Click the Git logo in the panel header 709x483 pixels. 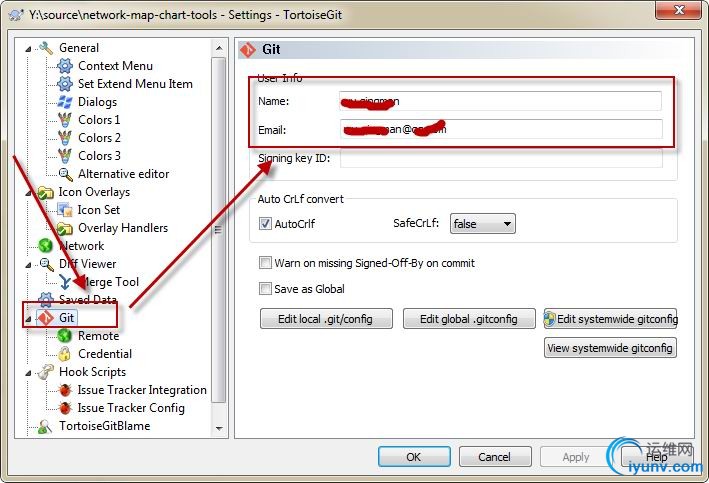[247, 50]
